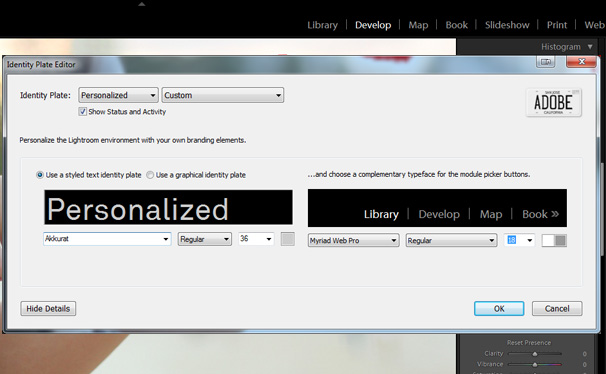Click Reset Presence label in the panel
Image resolution: width=606 pixels, height=374 pixels.
pyautogui.click(x=529, y=343)
